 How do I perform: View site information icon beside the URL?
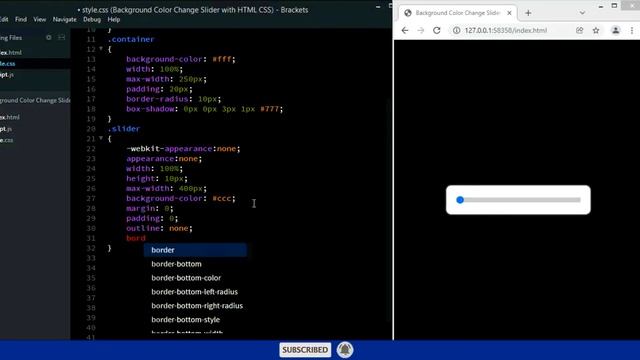(x=456, y=30)
